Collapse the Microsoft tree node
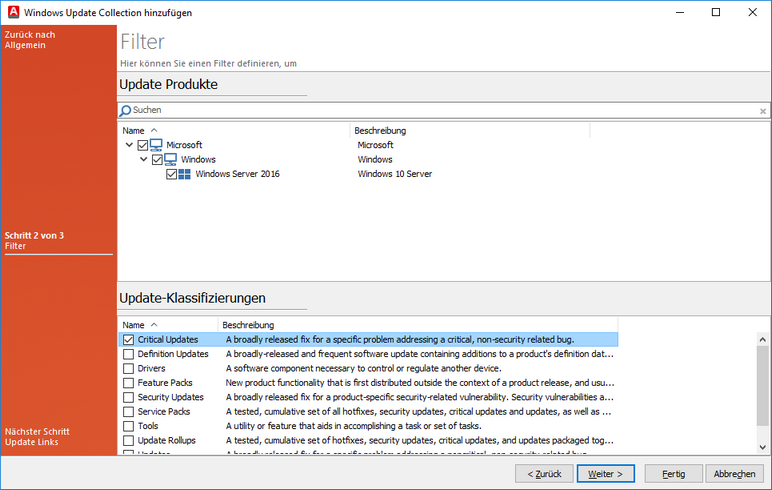Viewport: 772px width, 490px height. 129,145
